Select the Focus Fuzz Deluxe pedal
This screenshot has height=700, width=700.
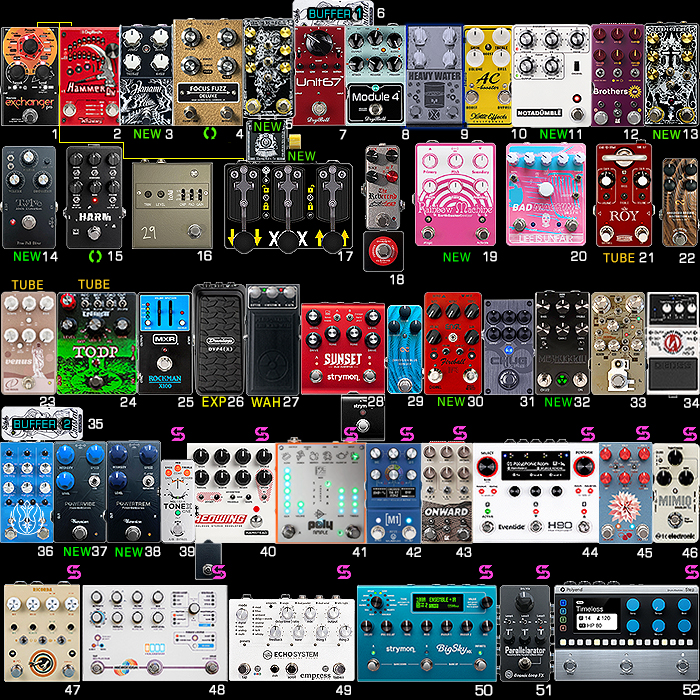208,72
